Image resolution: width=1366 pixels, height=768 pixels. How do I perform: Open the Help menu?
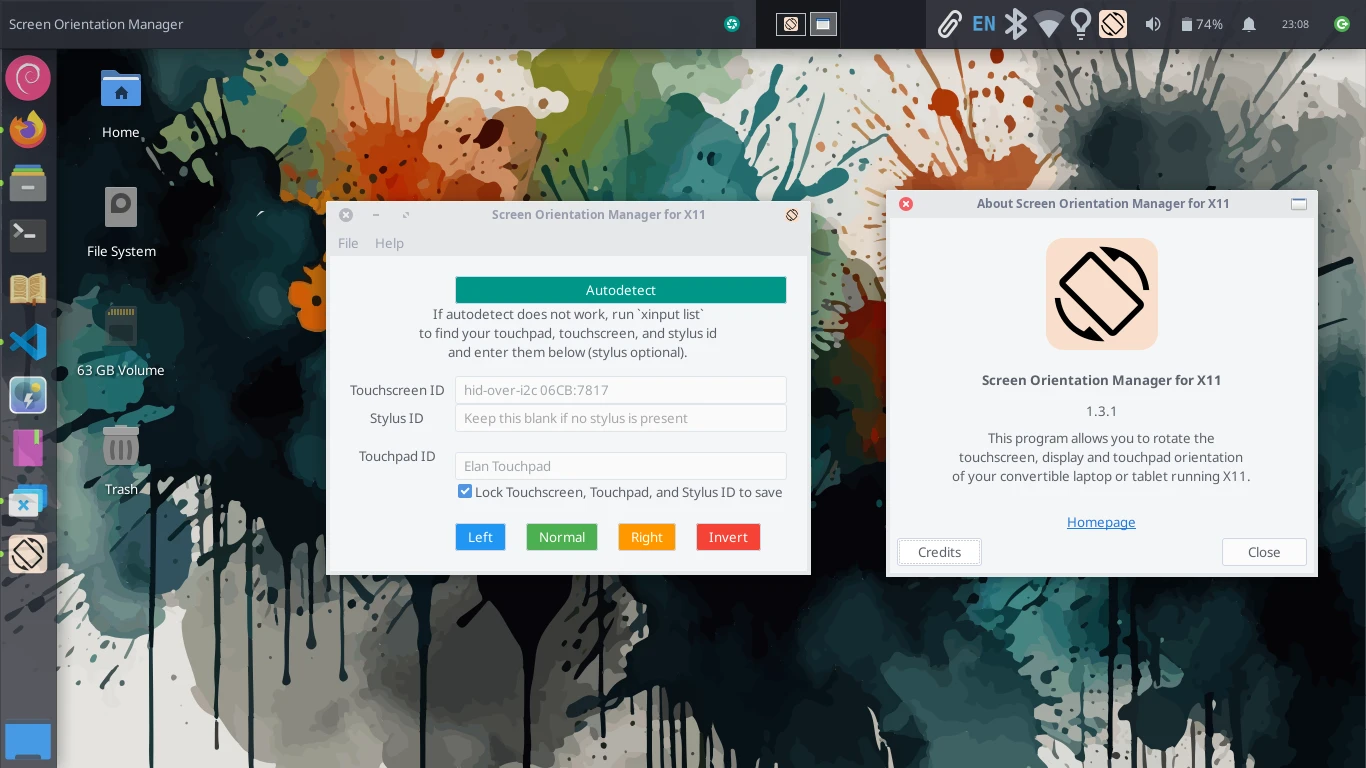[x=389, y=243]
